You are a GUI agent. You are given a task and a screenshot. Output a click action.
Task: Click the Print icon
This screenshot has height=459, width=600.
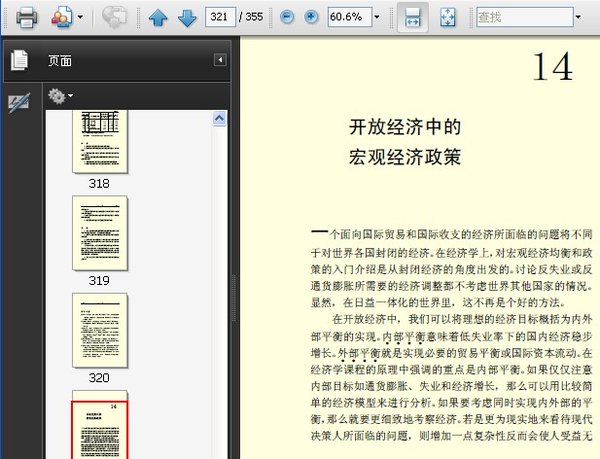(24, 18)
